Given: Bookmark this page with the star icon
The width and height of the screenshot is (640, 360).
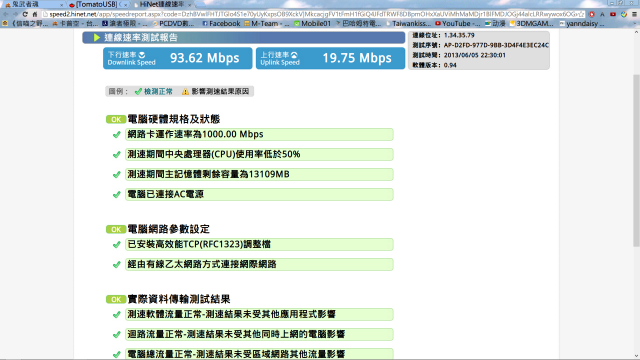Looking at the screenshot, I should pos(581,14).
